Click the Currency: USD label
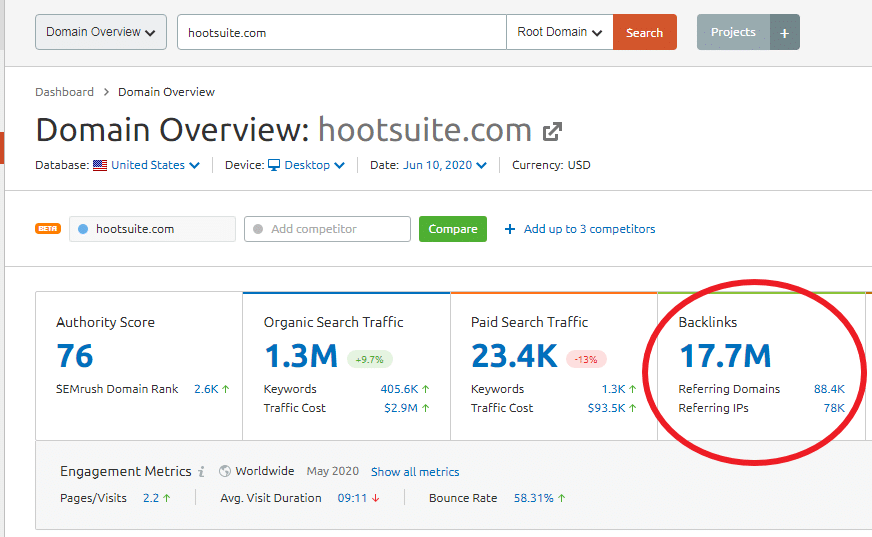Image resolution: width=872 pixels, height=537 pixels. [x=551, y=165]
